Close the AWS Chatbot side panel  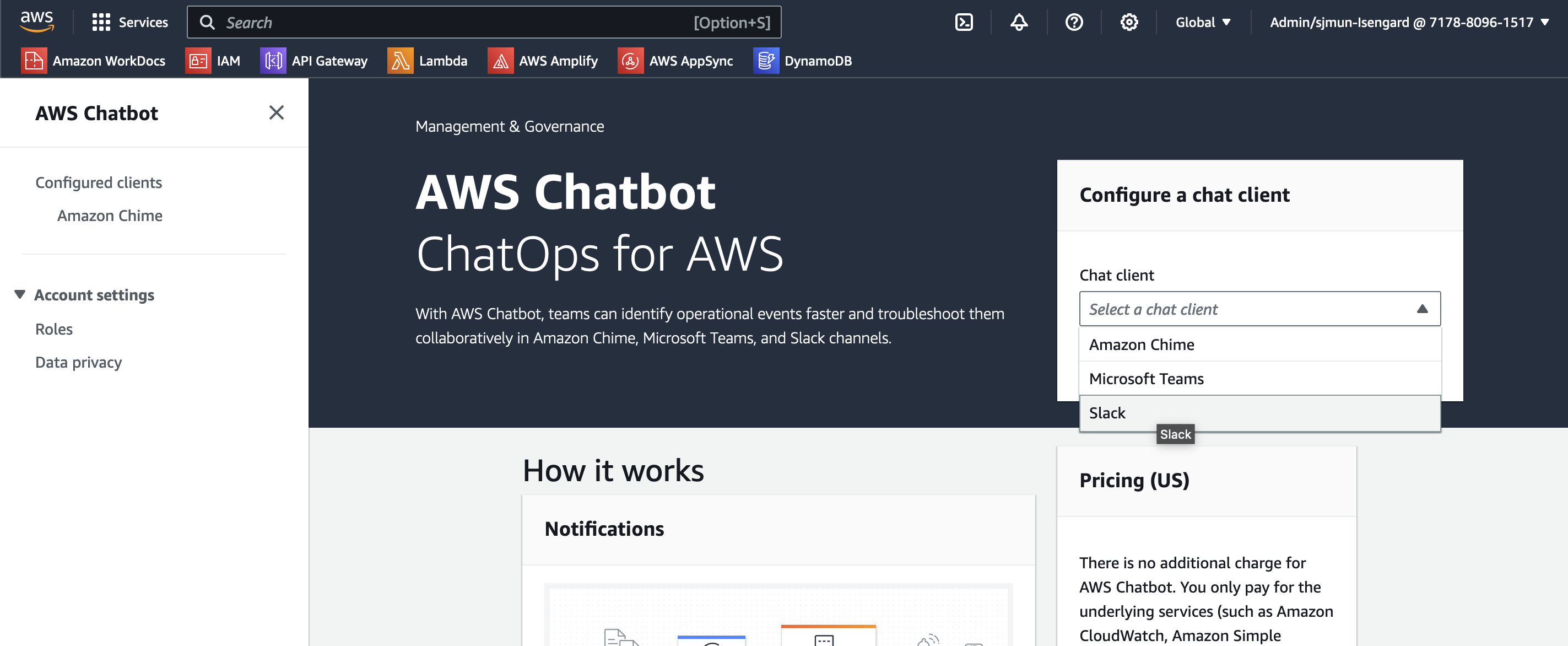[x=277, y=112]
